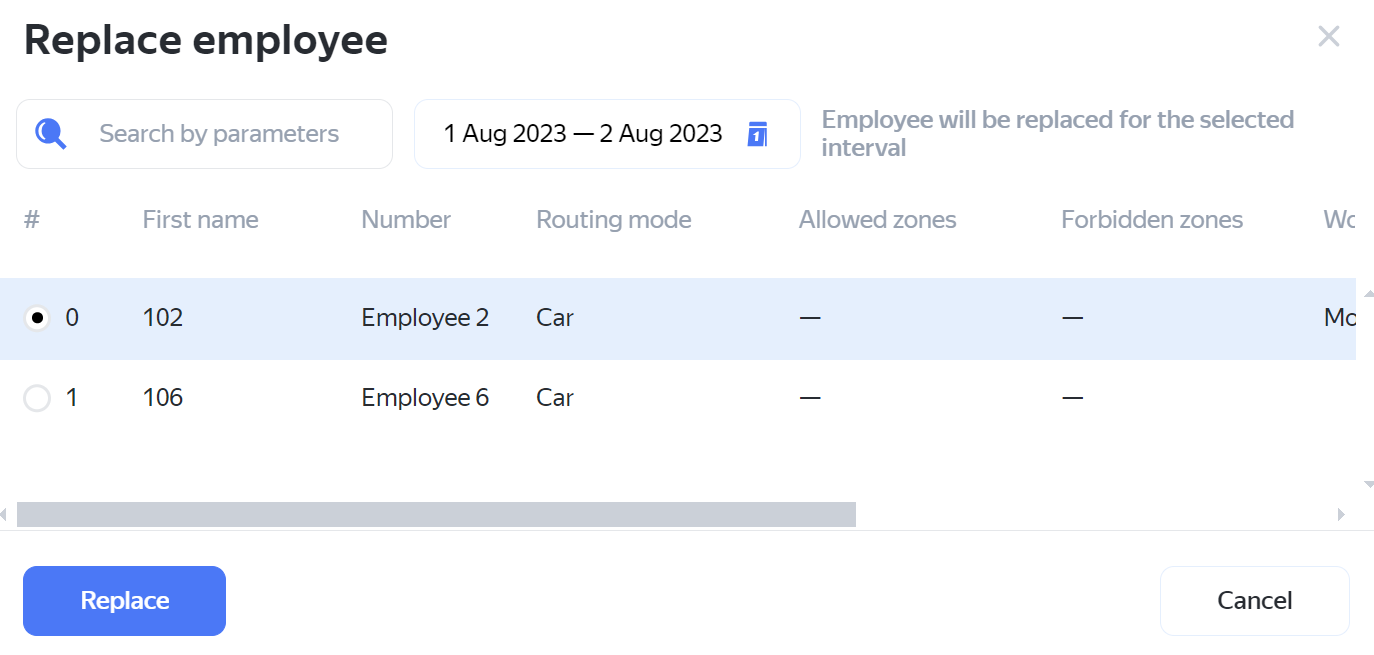Click the Allowed zones column header
Image resolution: width=1374 pixels, height=655 pixels.
coord(877,220)
